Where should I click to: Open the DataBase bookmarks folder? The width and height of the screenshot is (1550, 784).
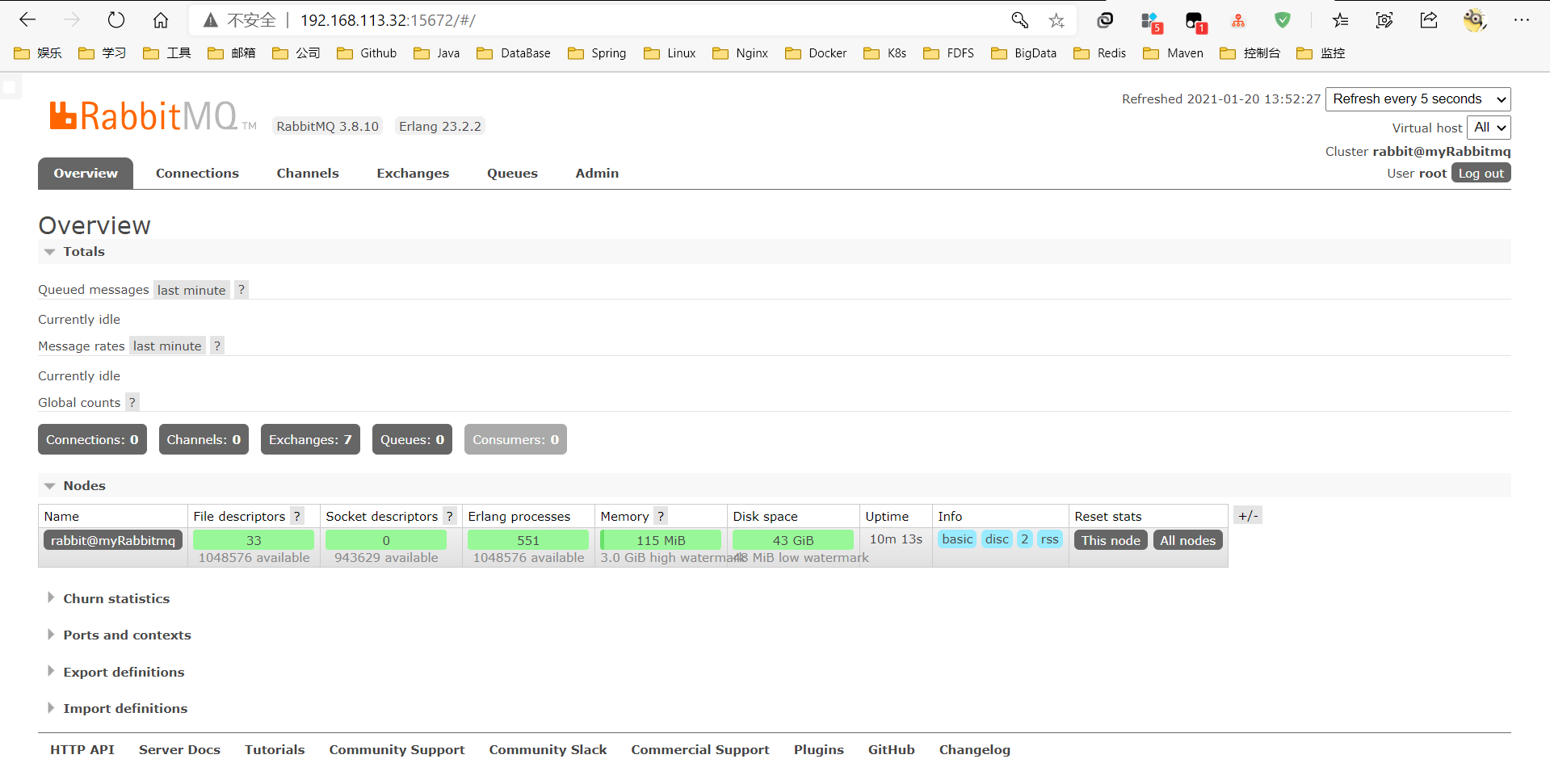514,53
